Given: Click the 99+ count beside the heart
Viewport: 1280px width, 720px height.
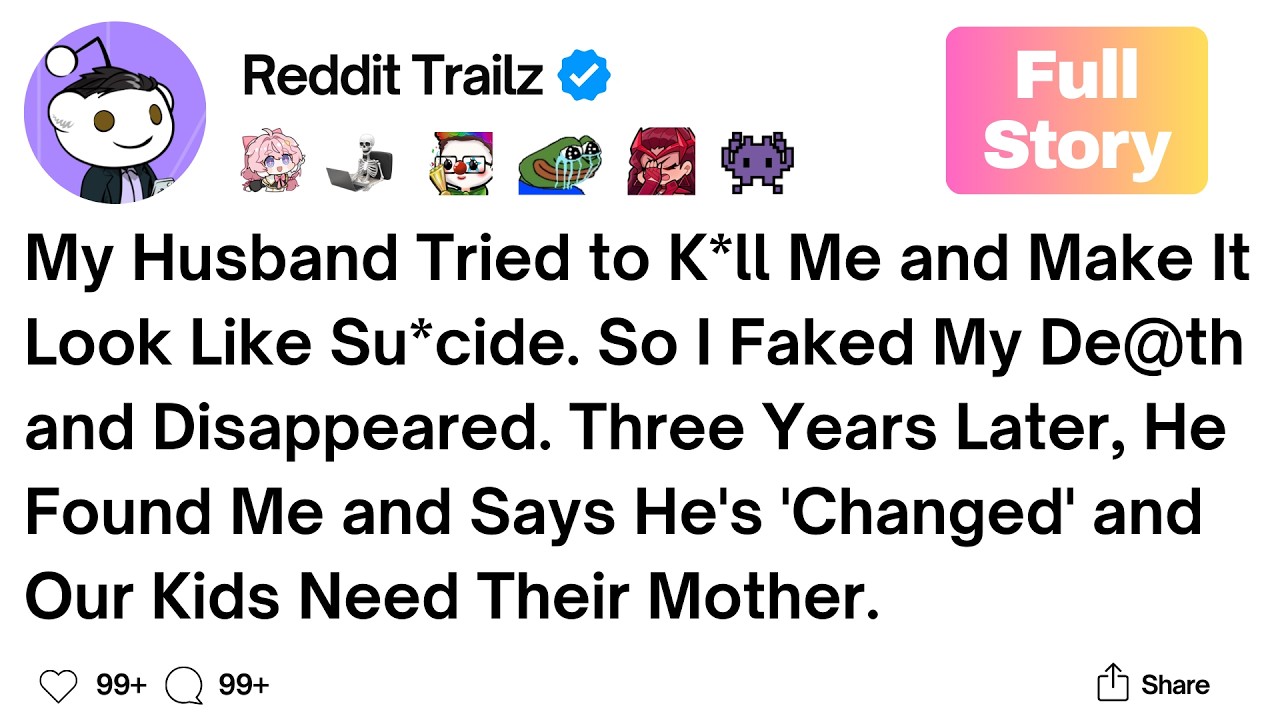Looking at the screenshot, I should tap(121, 686).
